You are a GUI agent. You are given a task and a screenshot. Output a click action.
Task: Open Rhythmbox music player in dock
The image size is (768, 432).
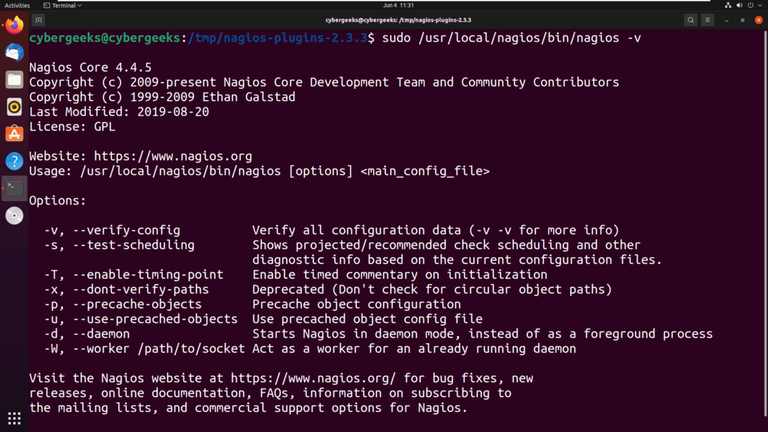click(14, 106)
